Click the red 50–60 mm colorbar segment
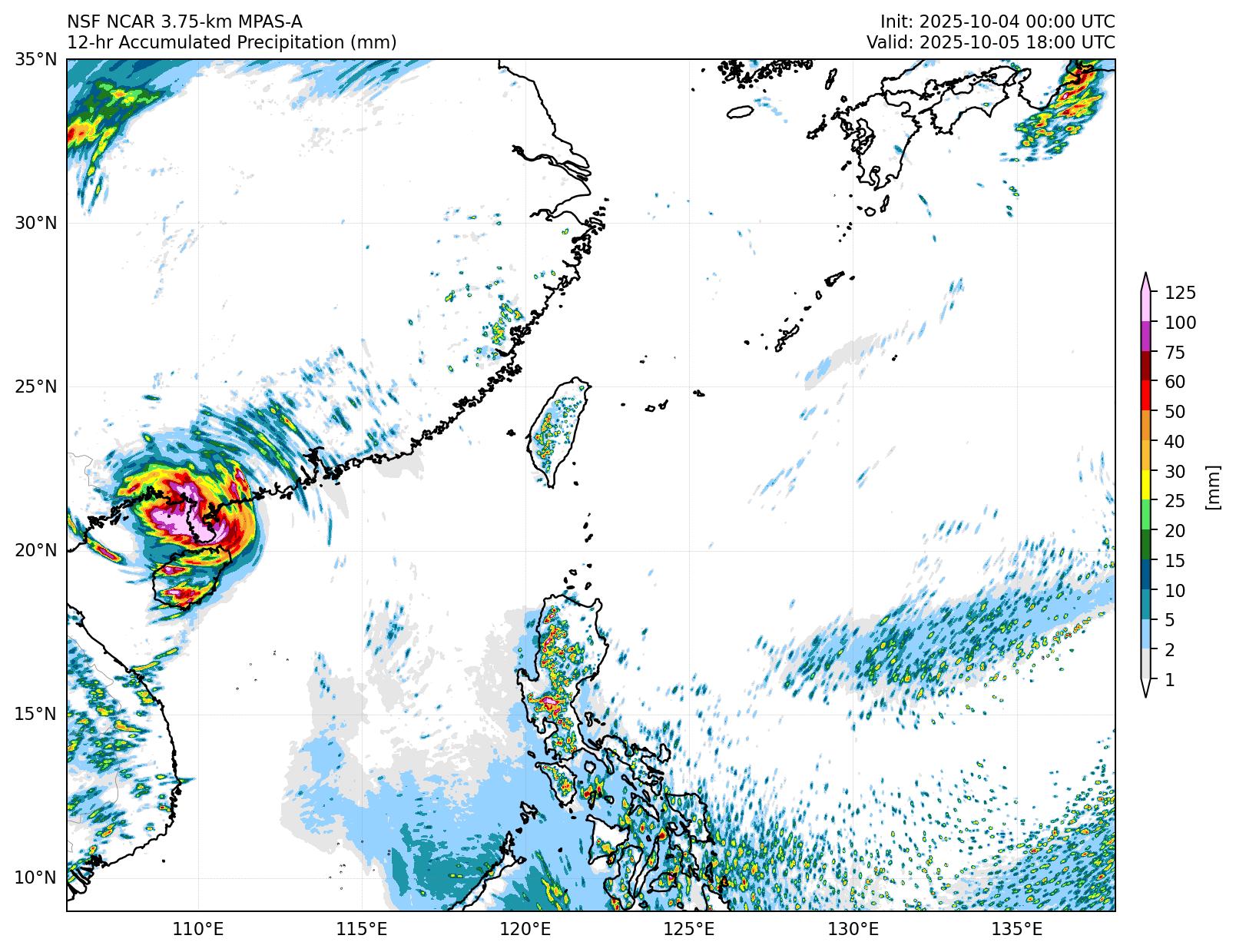The height and width of the screenshot is (952, 1236). coord(1145,396)
